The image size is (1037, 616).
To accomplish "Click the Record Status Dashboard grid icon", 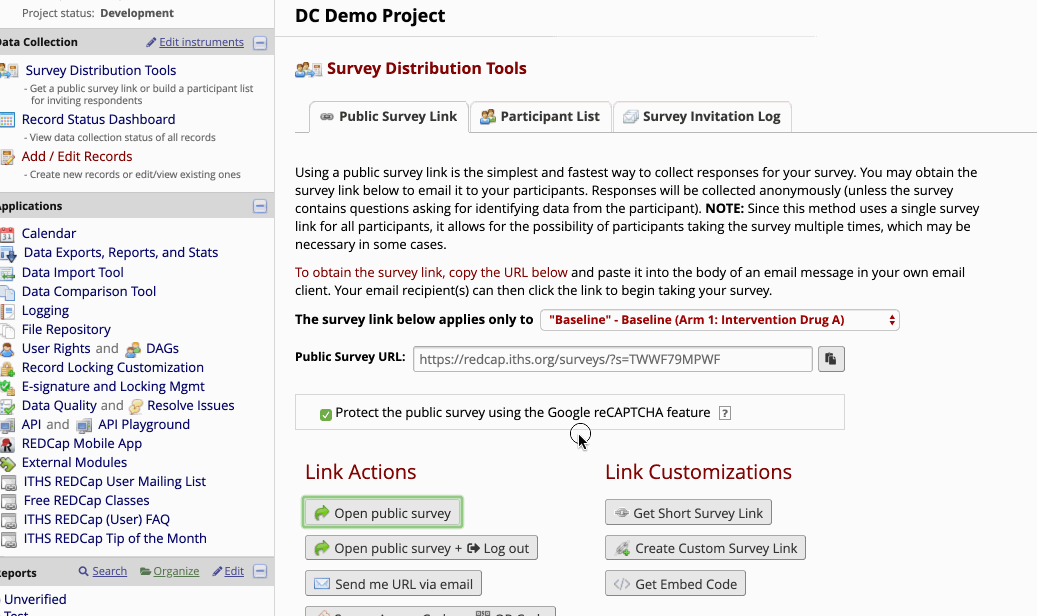I will tap(7, 120).
